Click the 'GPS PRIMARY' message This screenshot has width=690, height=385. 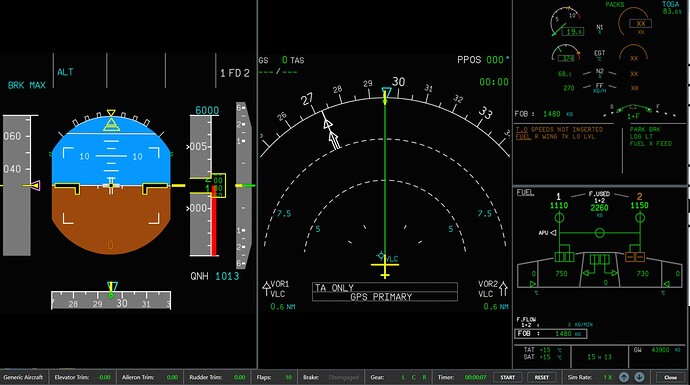coord(381,297)
